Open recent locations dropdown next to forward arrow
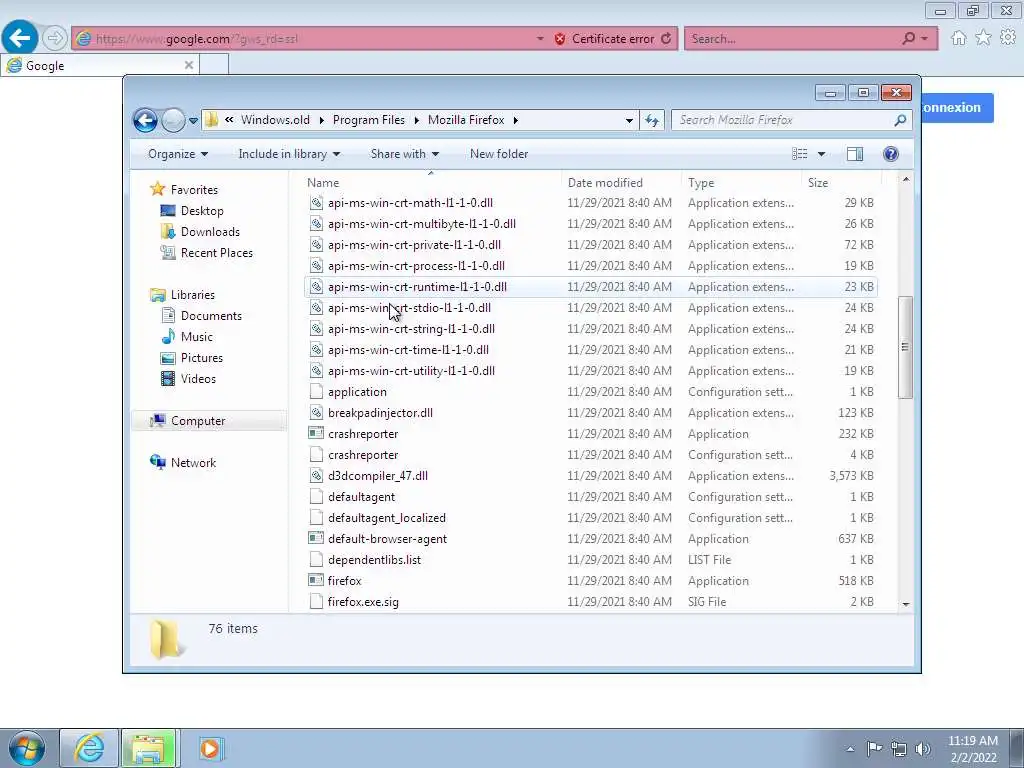 pos(193,120)
